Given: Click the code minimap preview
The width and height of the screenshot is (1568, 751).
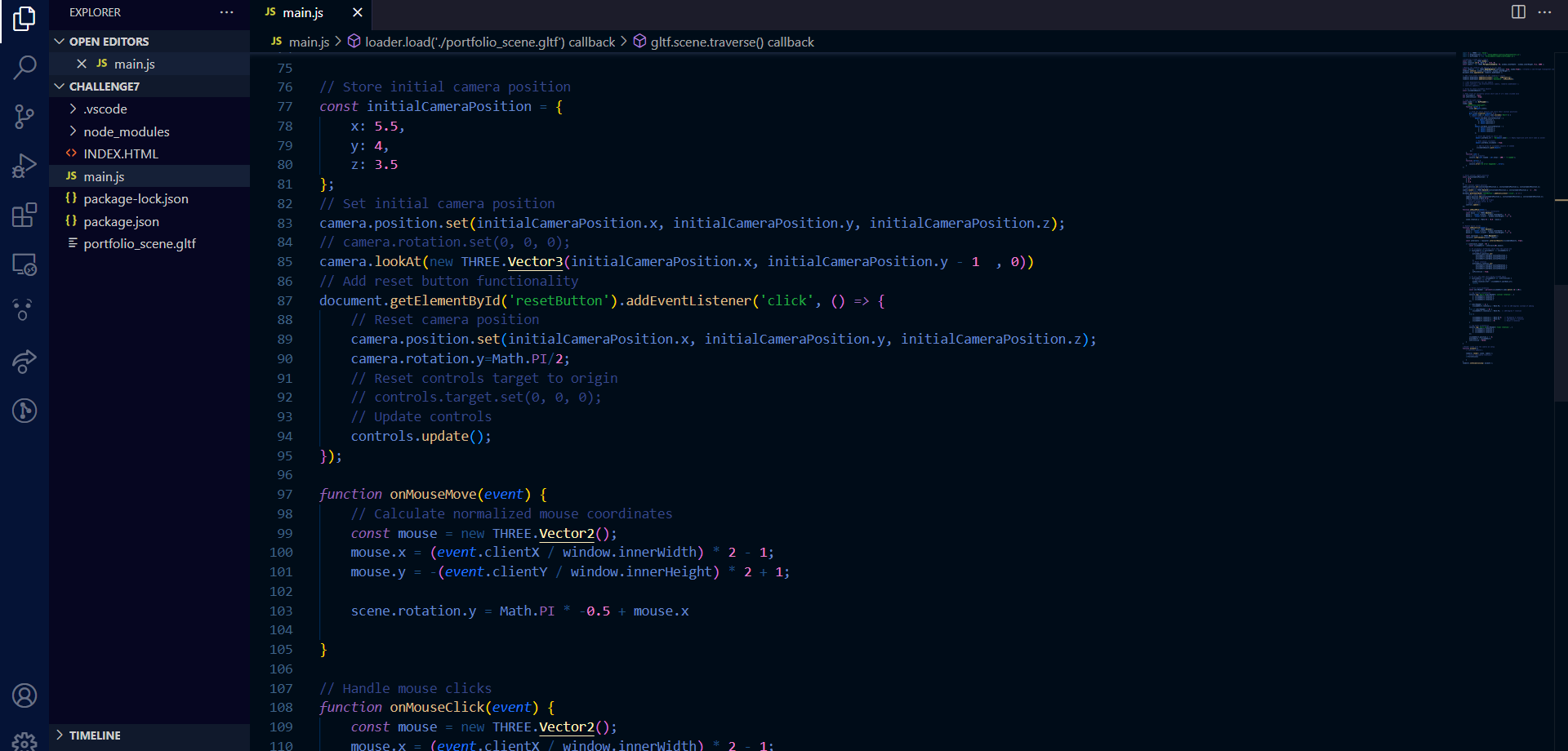Looking at the screenshot, I should [x=1504, y=204].
